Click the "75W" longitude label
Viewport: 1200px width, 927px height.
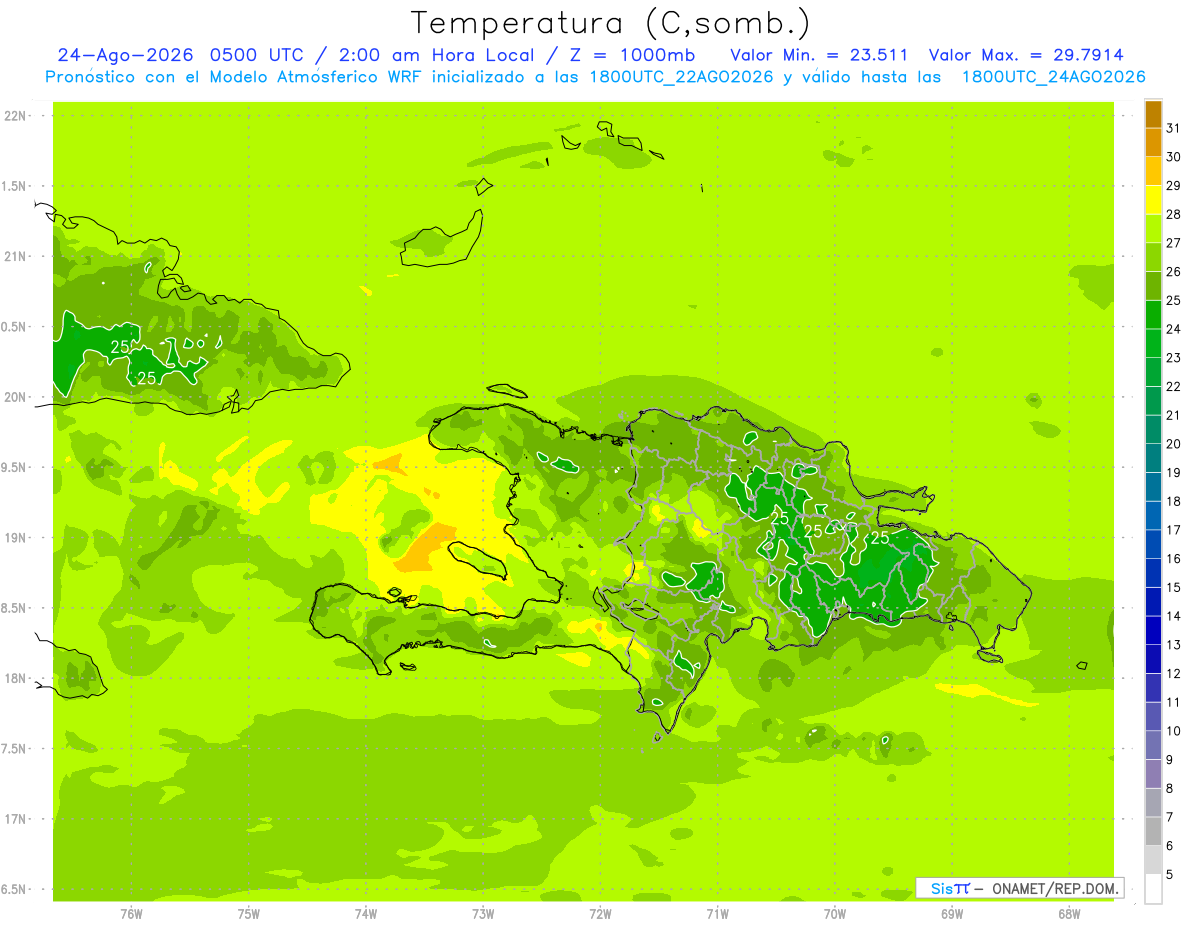click(x=249, y=914)
